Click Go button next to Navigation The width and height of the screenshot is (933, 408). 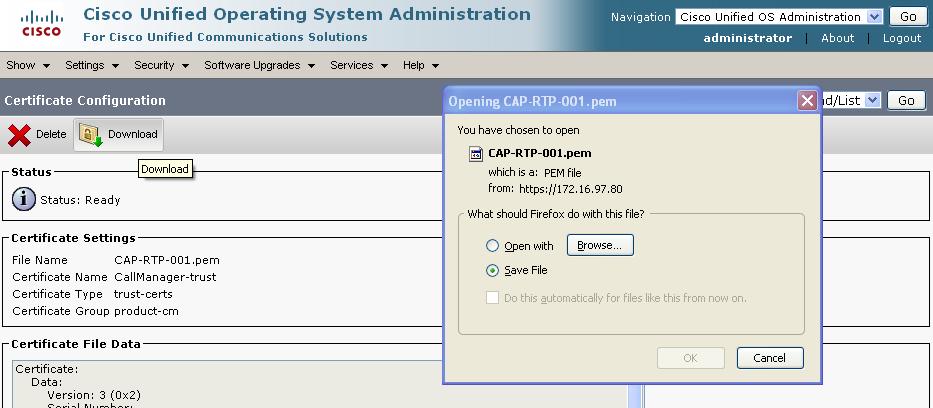tap(908, 17)
